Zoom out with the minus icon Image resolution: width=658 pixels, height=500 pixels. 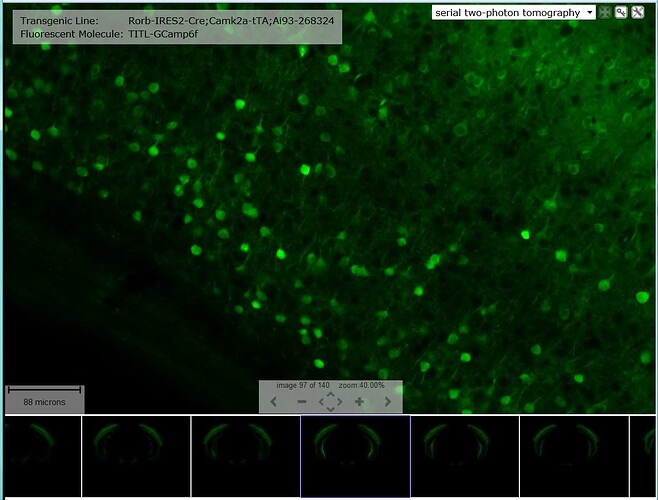click(302, 402)
